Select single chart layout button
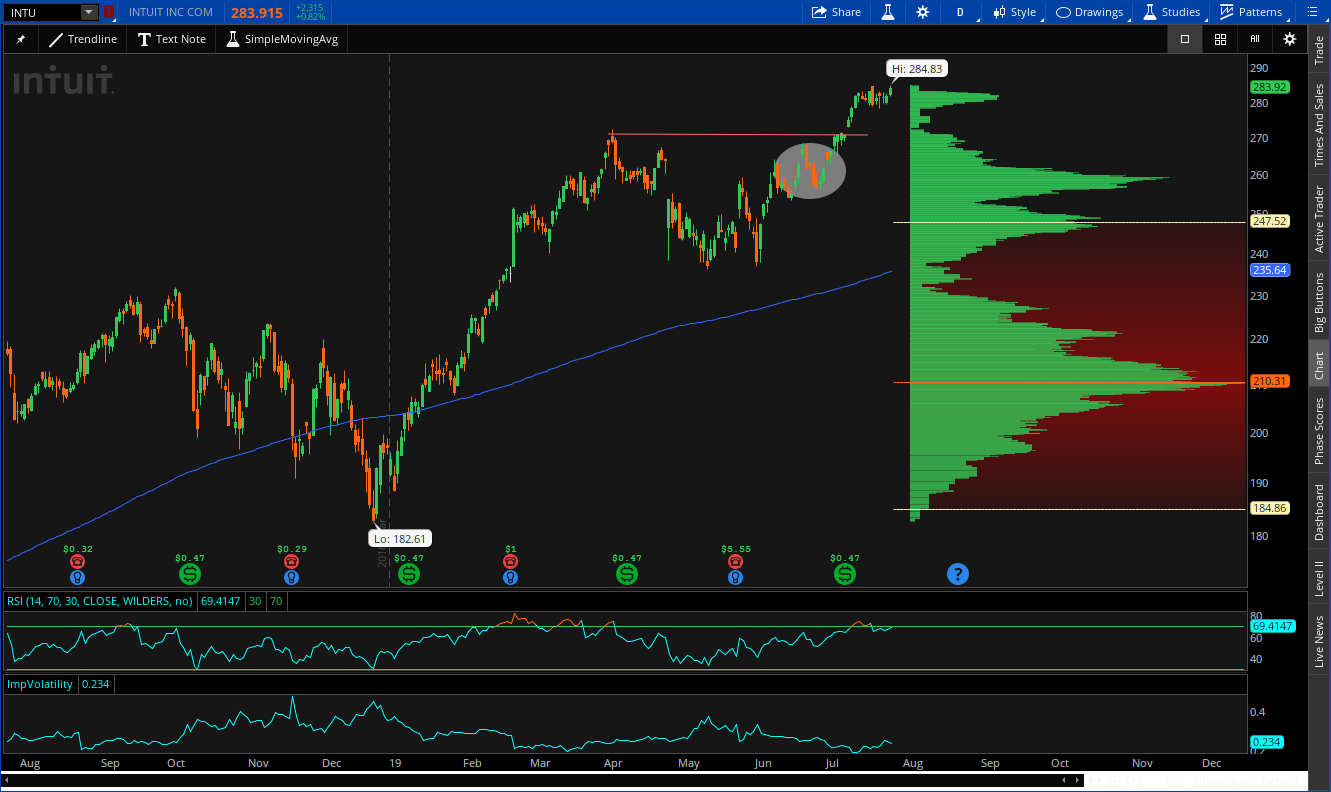Viewport: 1331px width, 792px height. click(x=1185, y=39)
